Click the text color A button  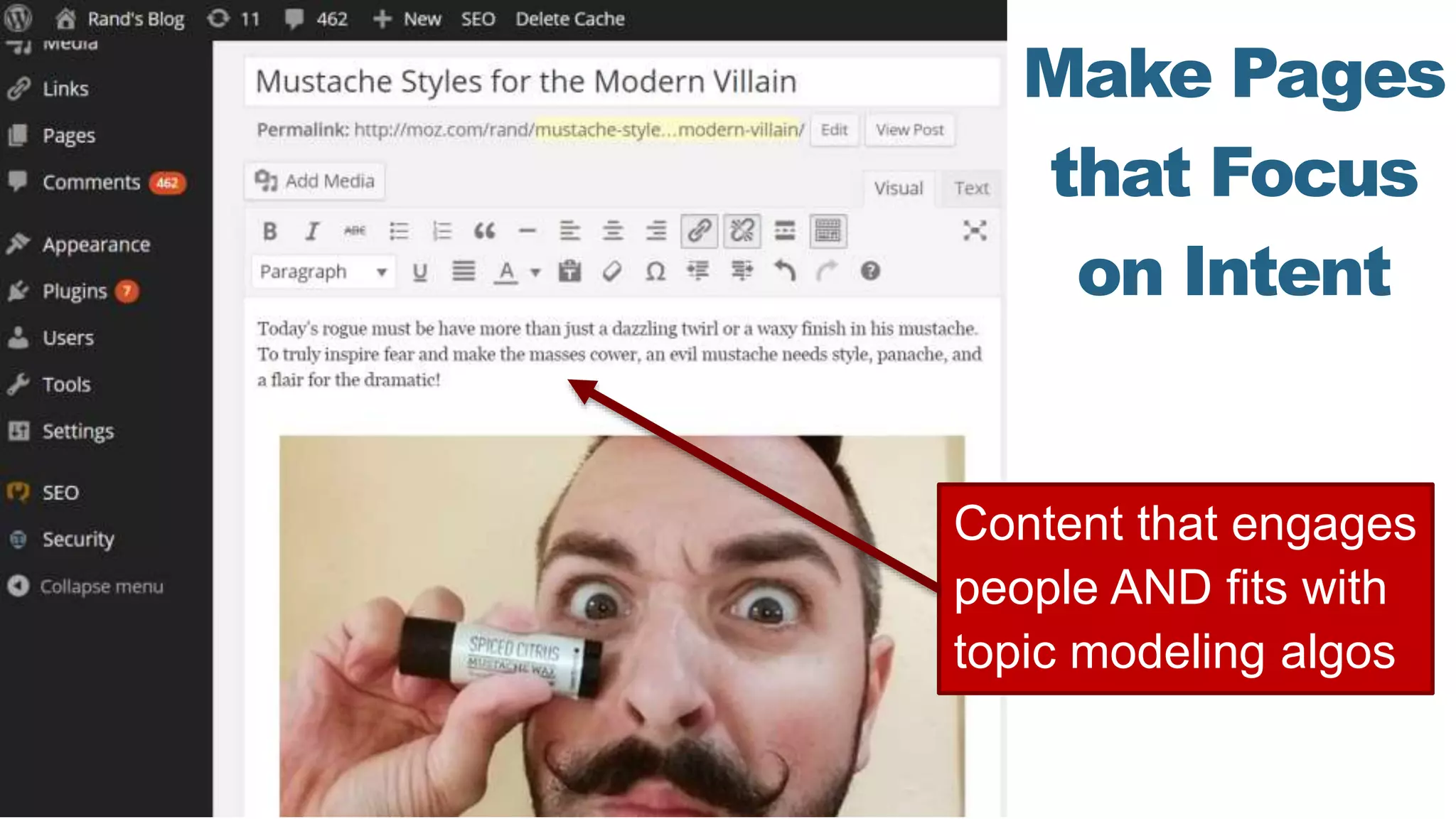click(x=505, y=272)
